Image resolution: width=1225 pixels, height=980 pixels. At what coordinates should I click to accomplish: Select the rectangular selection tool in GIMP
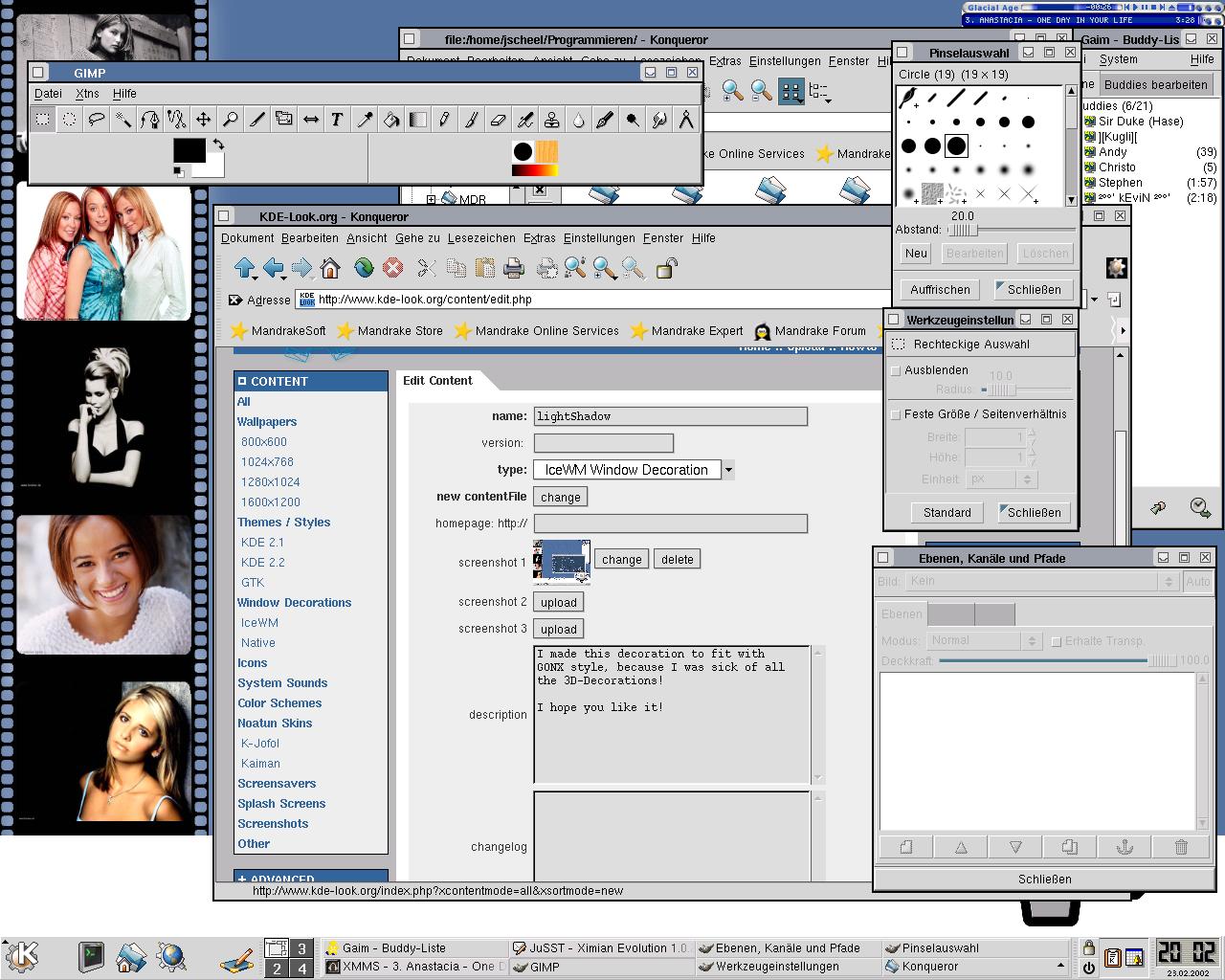pyautogui.click(x=43, y=120)
